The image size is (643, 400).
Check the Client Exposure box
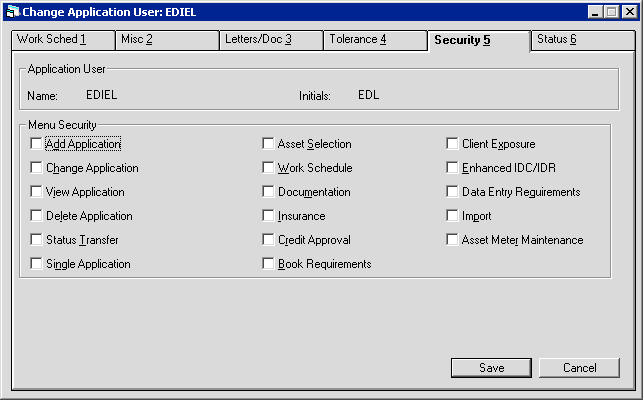452,144
